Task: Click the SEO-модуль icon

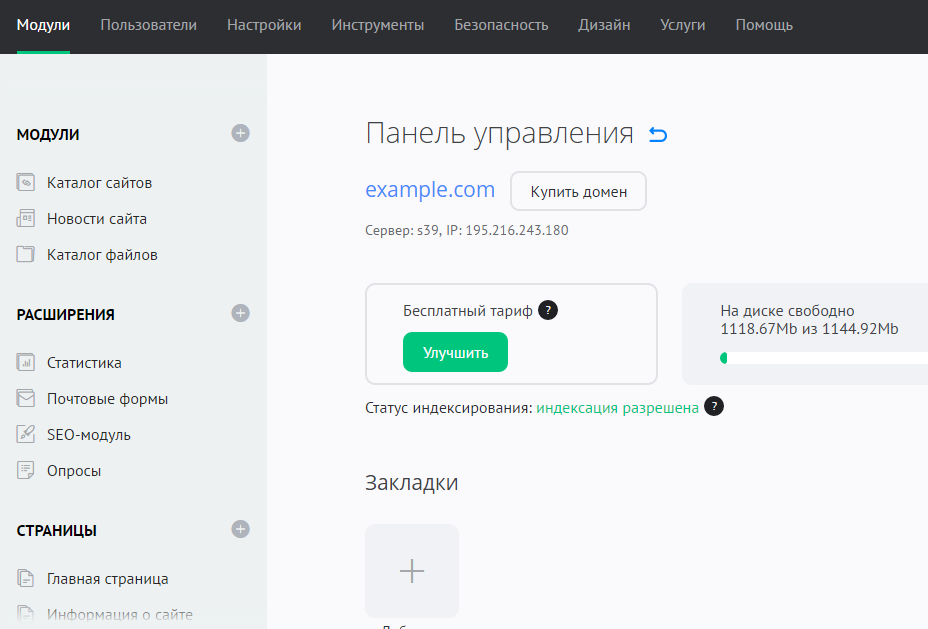Action: tap(26, 435)
